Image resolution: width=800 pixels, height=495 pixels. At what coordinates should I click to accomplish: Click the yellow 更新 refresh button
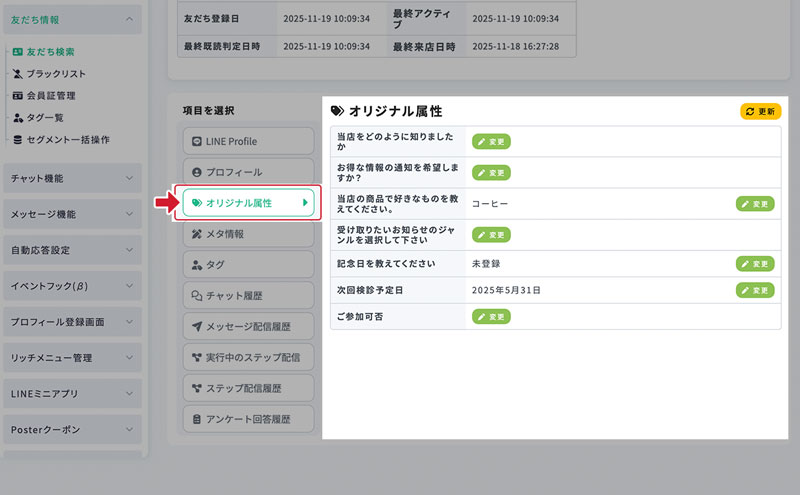pos(760,111)
